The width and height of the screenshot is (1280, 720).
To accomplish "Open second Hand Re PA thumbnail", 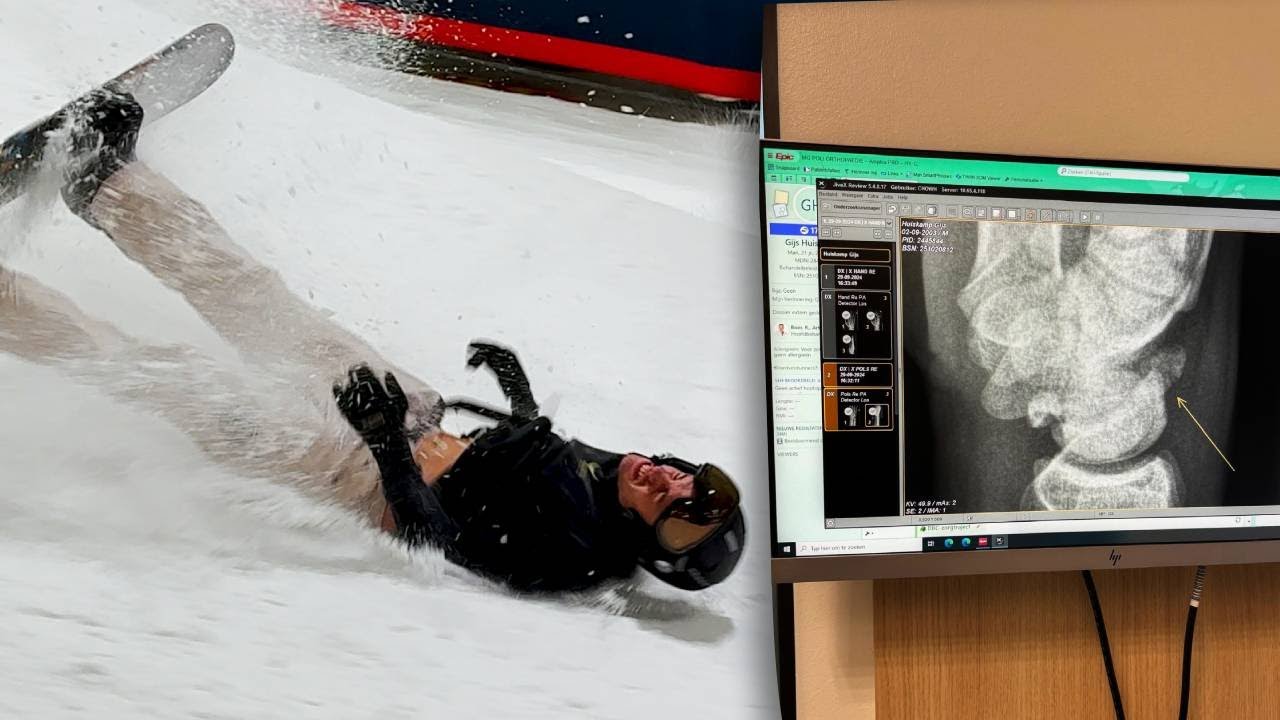I will [x=873, y=321].
